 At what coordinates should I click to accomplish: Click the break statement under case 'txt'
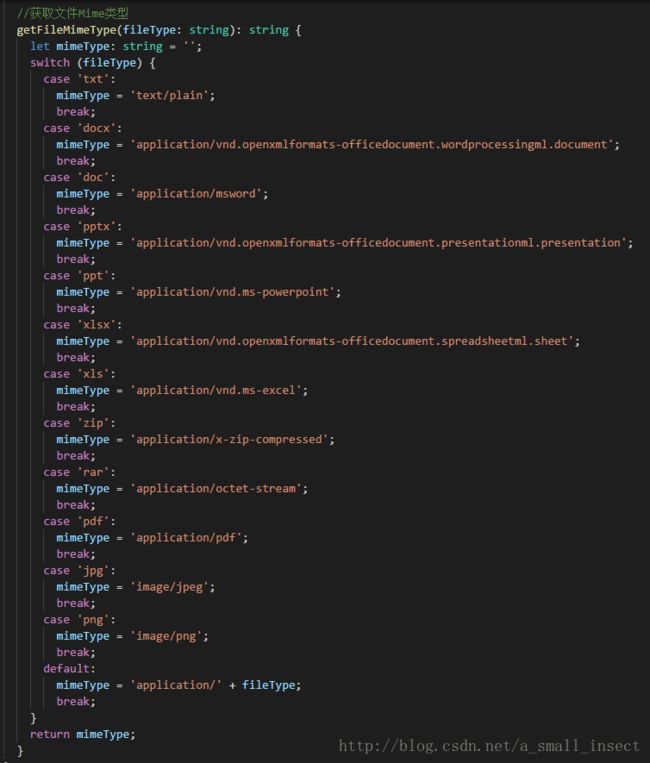tap(76, 112)
